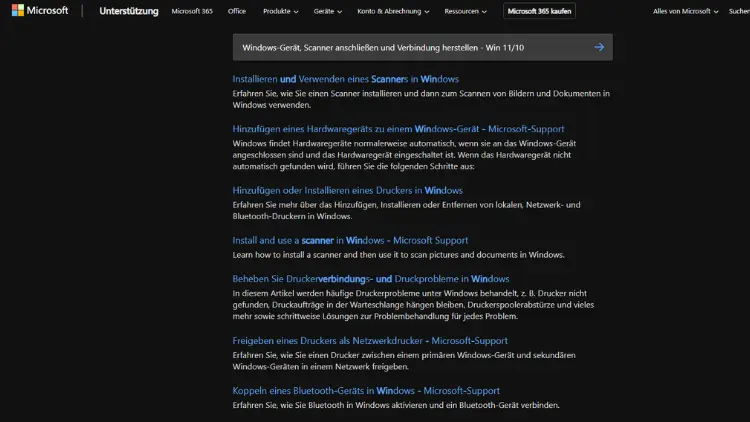This screenshot has height=422, width=750.
Task: Open Hinzufügen oder Installieren eines Druckers link
Action: pyautogui.click(x=347, y=190)
